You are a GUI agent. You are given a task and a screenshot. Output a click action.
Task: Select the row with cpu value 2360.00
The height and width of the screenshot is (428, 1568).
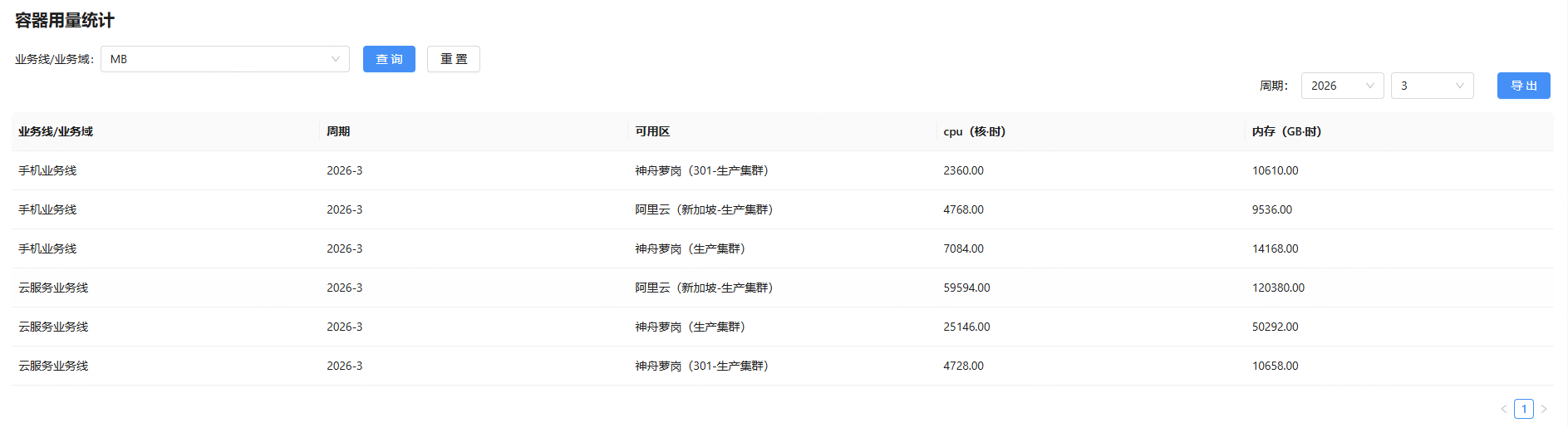[x=963, y=170]
